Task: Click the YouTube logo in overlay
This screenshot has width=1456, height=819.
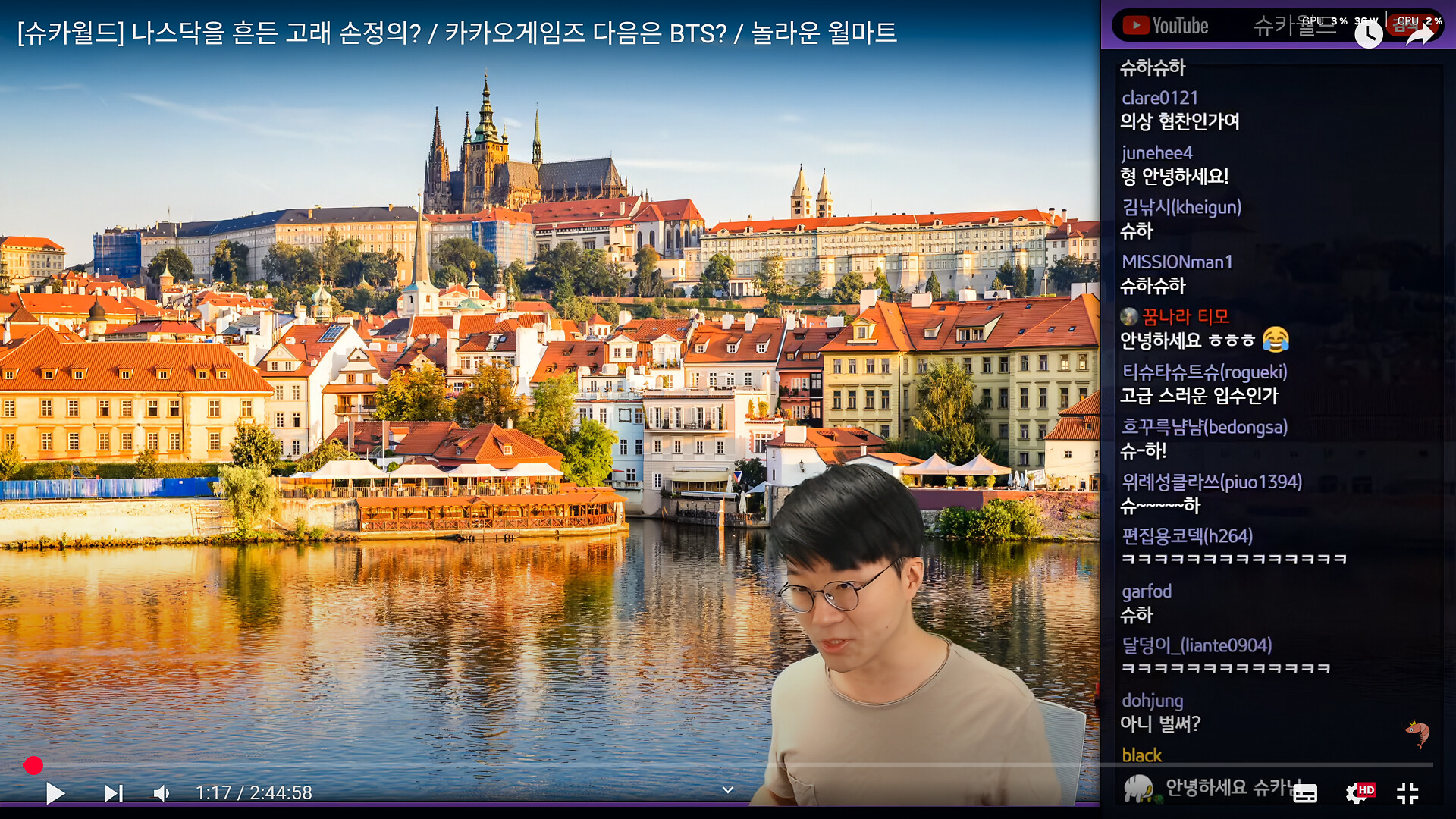Action: coord(1166,26)
